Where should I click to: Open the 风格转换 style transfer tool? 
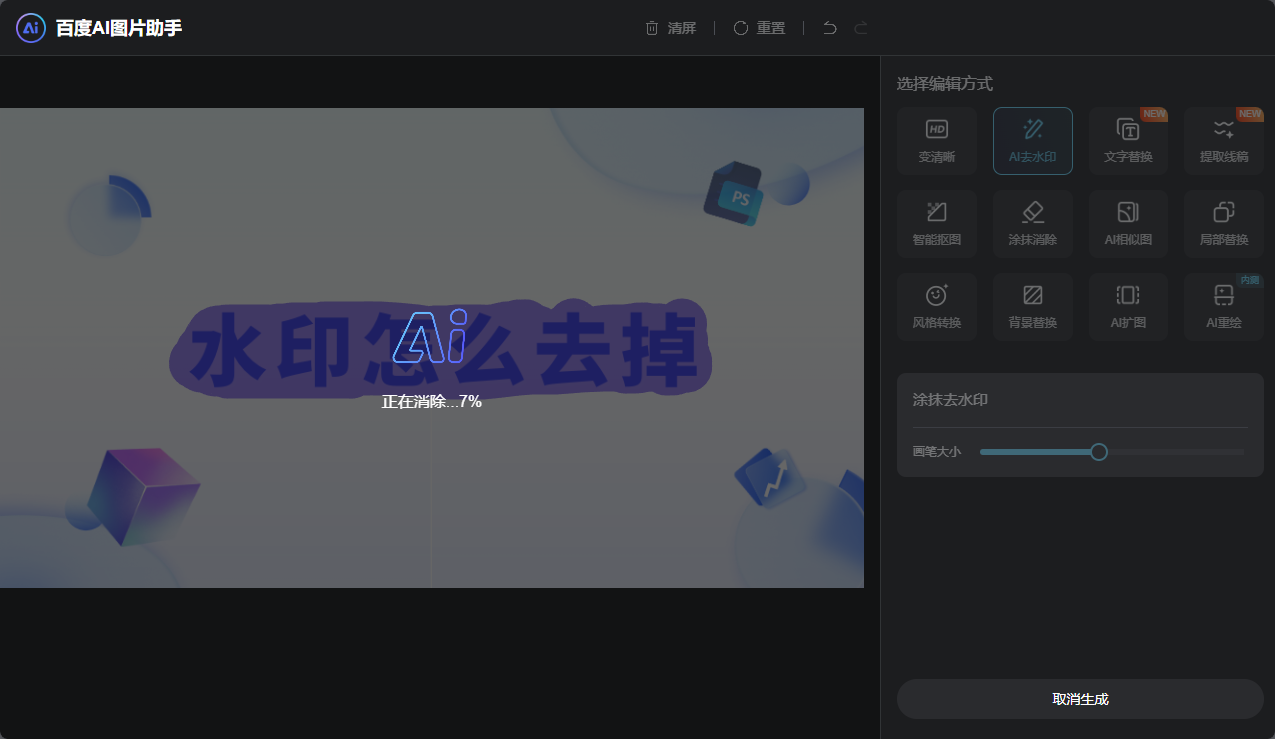[936, 306]
